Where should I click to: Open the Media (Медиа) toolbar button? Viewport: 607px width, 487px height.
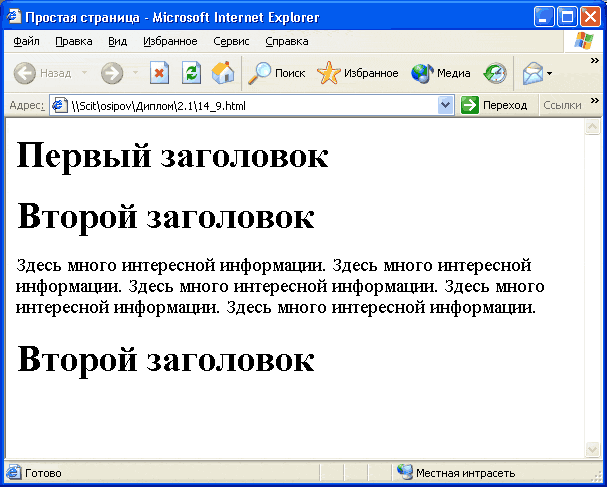441,73
